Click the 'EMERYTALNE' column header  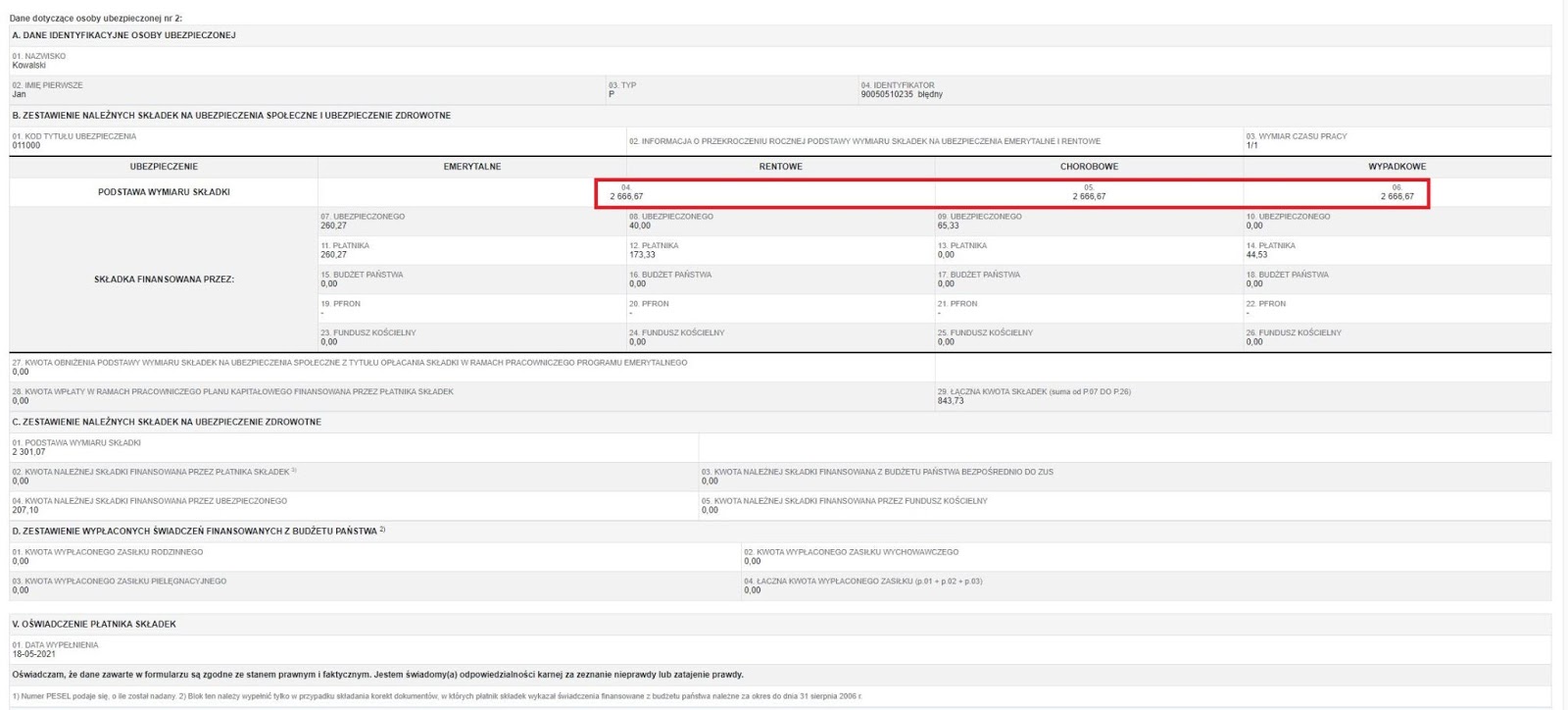472,167
